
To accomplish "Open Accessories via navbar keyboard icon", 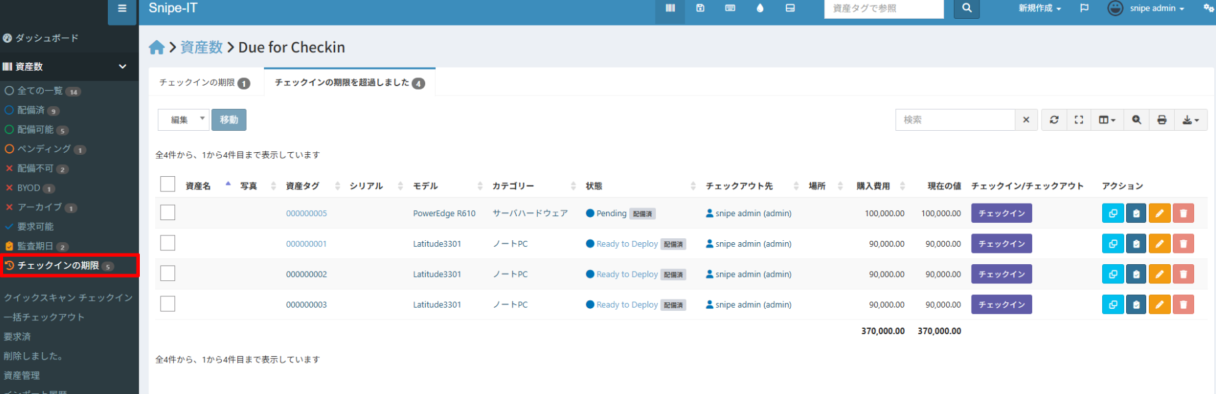I will click(x=730, y=8).
